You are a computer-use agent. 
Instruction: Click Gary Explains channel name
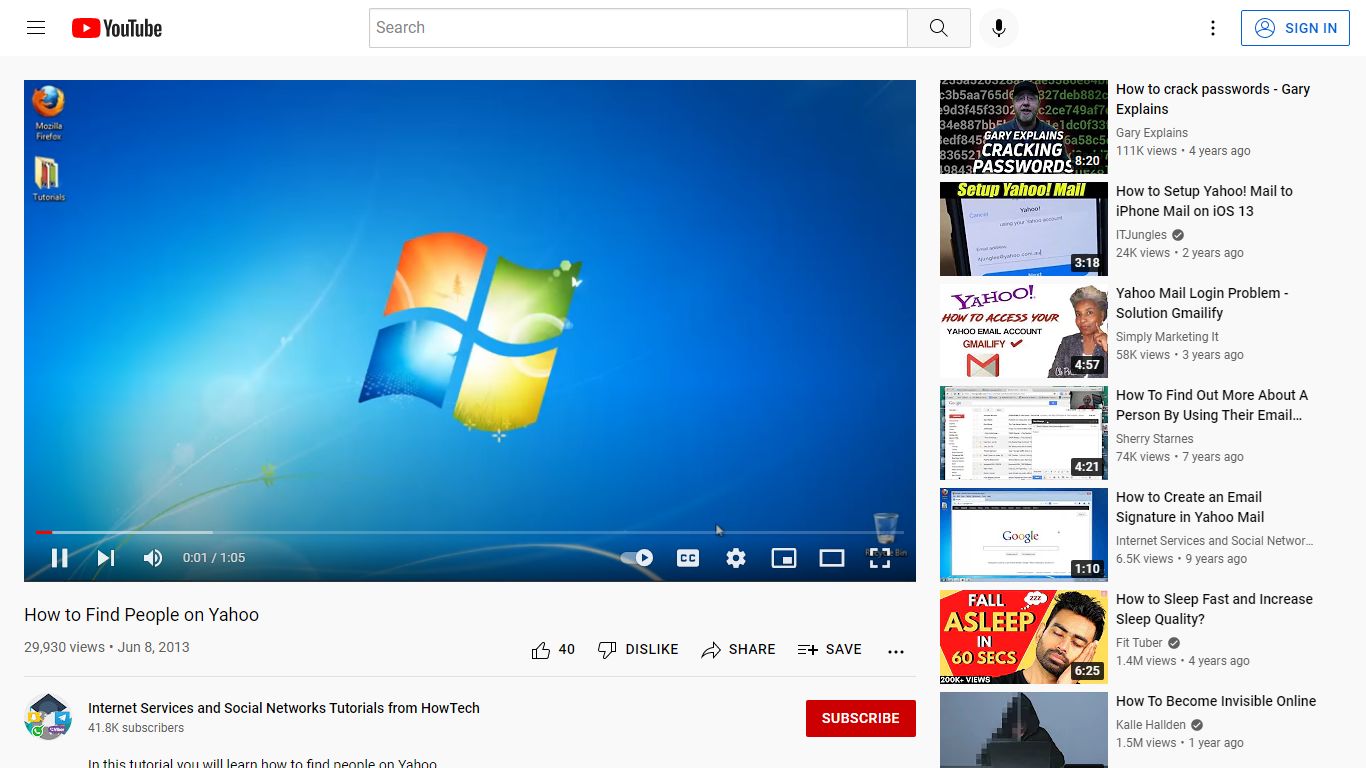pos(1152,133)
